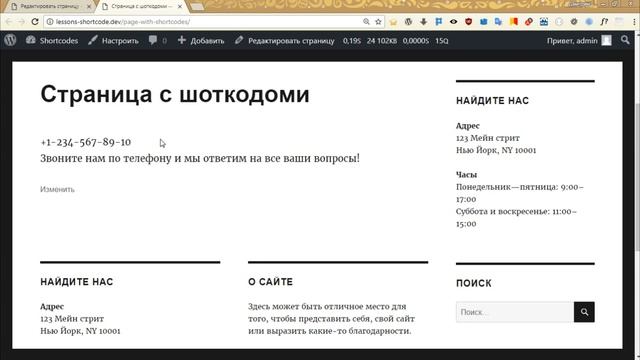Click the translate extension icon
Viewport: 640px width, 360px height.
[498, 22]
